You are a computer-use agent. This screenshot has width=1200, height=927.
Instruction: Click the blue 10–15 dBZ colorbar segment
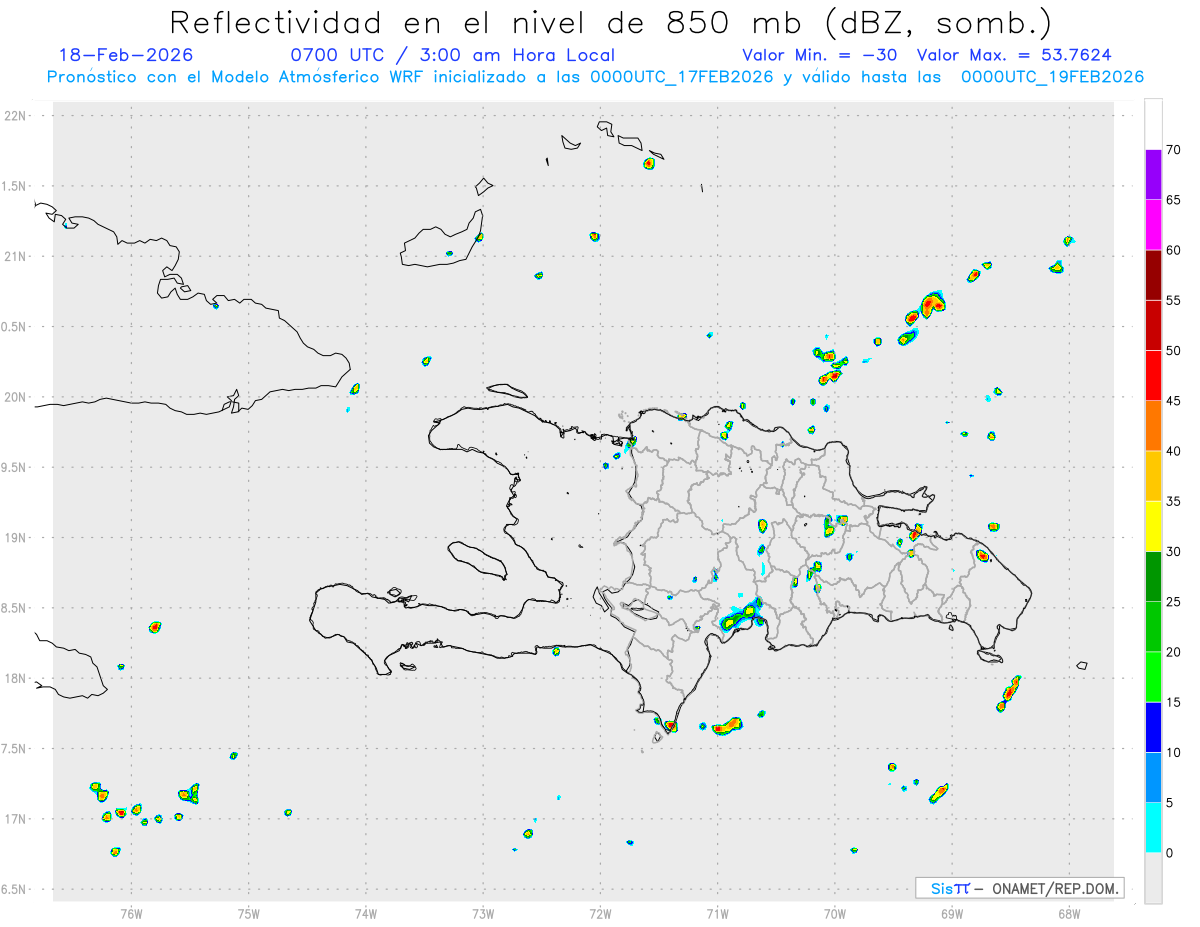tap(1153, 727)
